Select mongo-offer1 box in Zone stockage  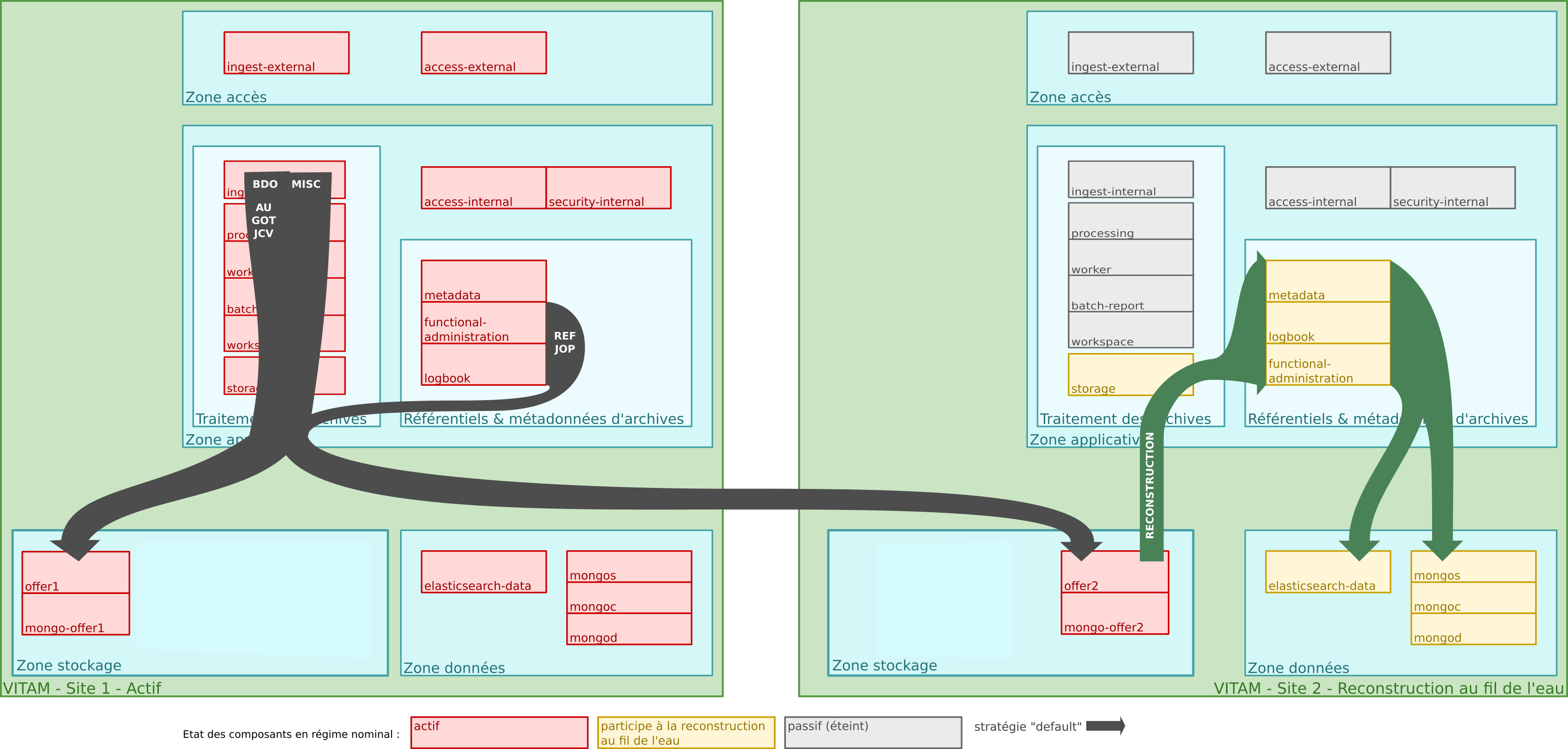click(76, 613)
